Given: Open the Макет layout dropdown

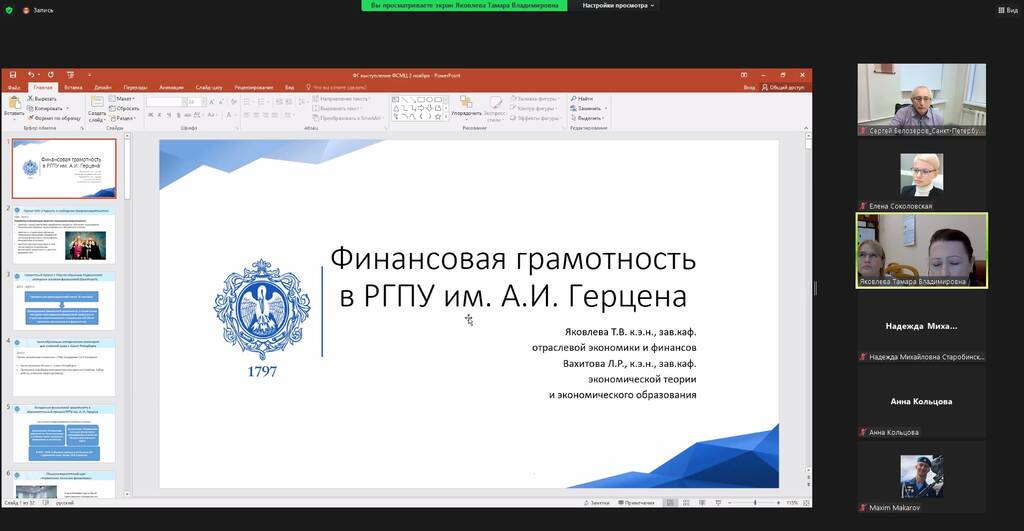Looking at the screenshot, I should click(x=122, y=99).
